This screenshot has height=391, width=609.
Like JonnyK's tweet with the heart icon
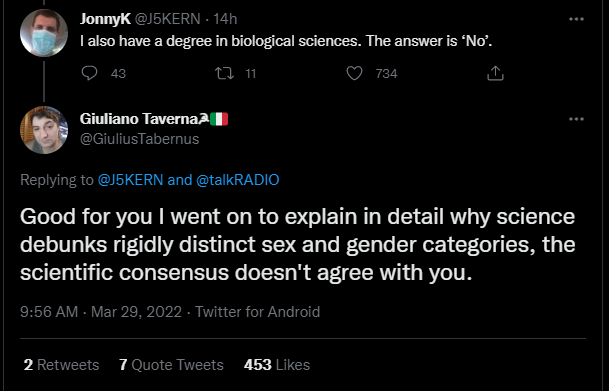[354, 73]
